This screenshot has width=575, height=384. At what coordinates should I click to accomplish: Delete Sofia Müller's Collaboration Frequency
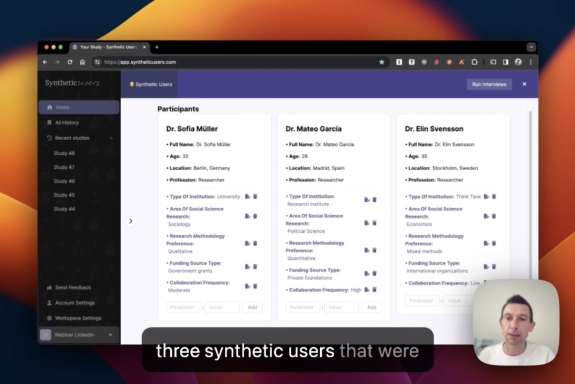point(255,286)
